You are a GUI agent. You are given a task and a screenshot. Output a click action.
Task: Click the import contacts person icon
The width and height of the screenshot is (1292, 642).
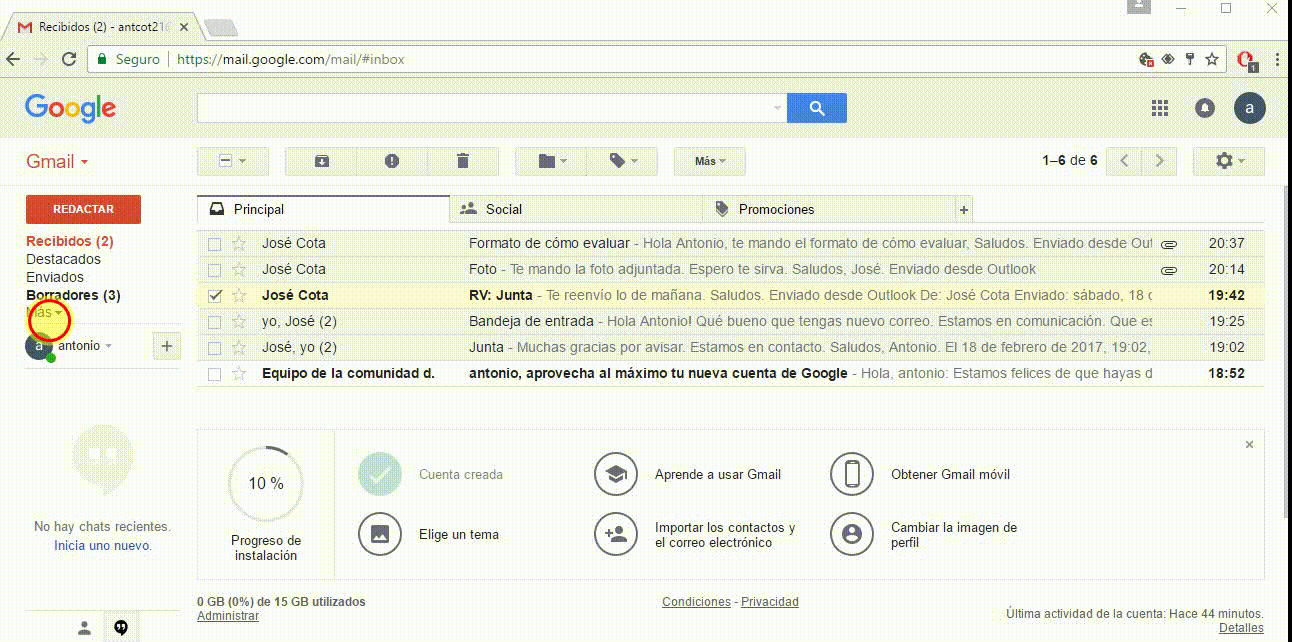click(x=616, y=534)
